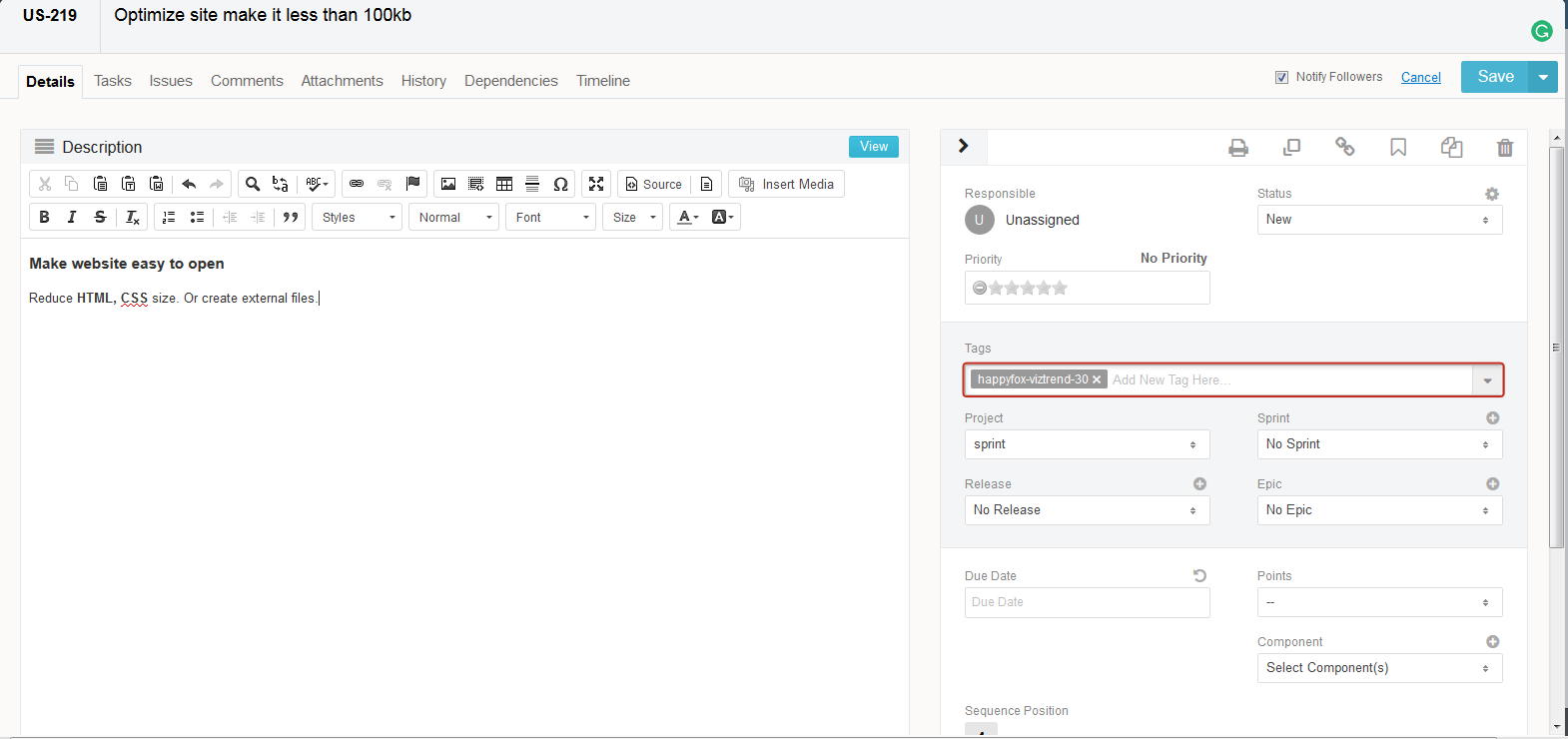The image size is (1568, 739).
Task: Click the print icon in side panel
Action: [1238, 148]
